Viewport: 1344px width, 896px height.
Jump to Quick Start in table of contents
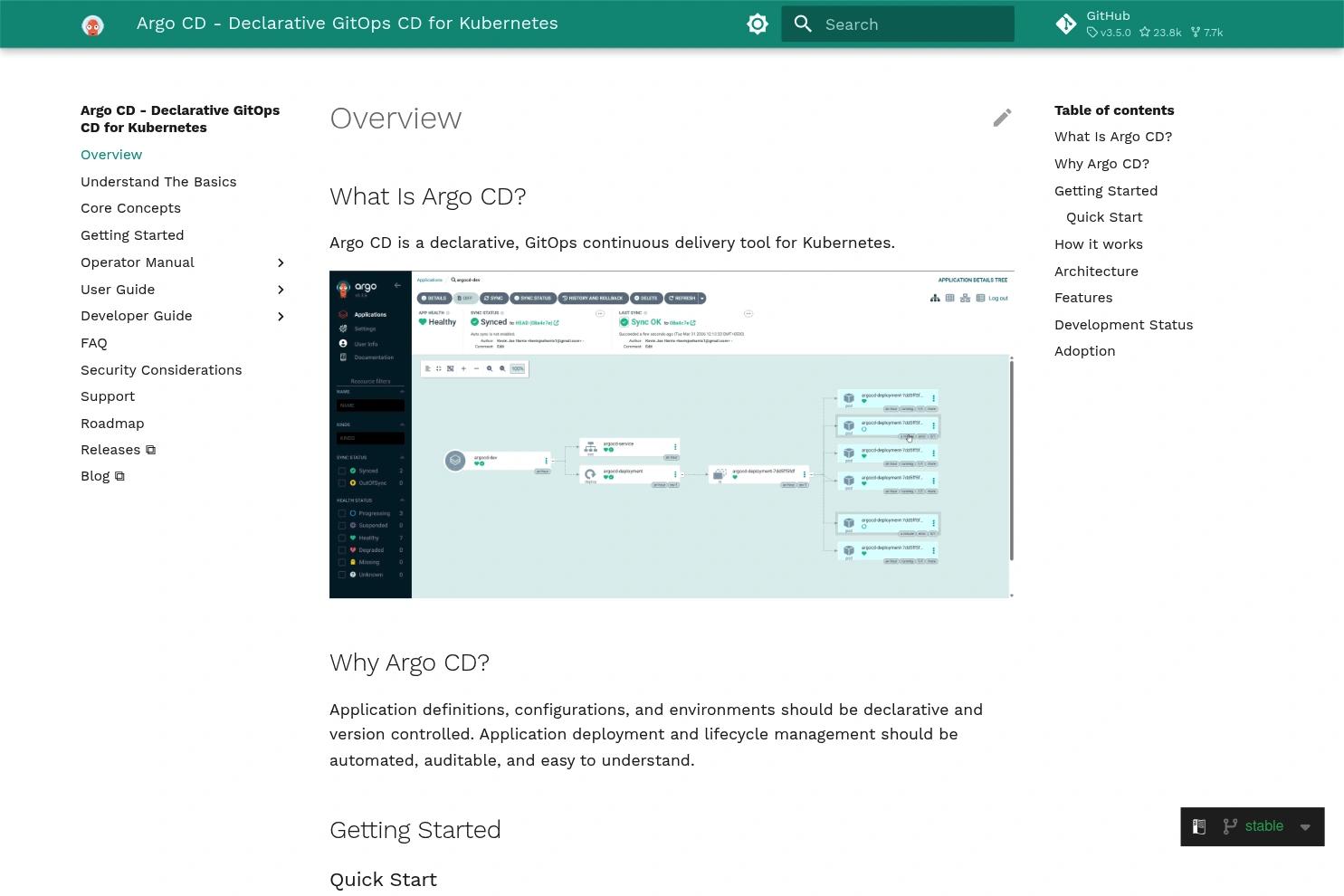[1104, 217]
